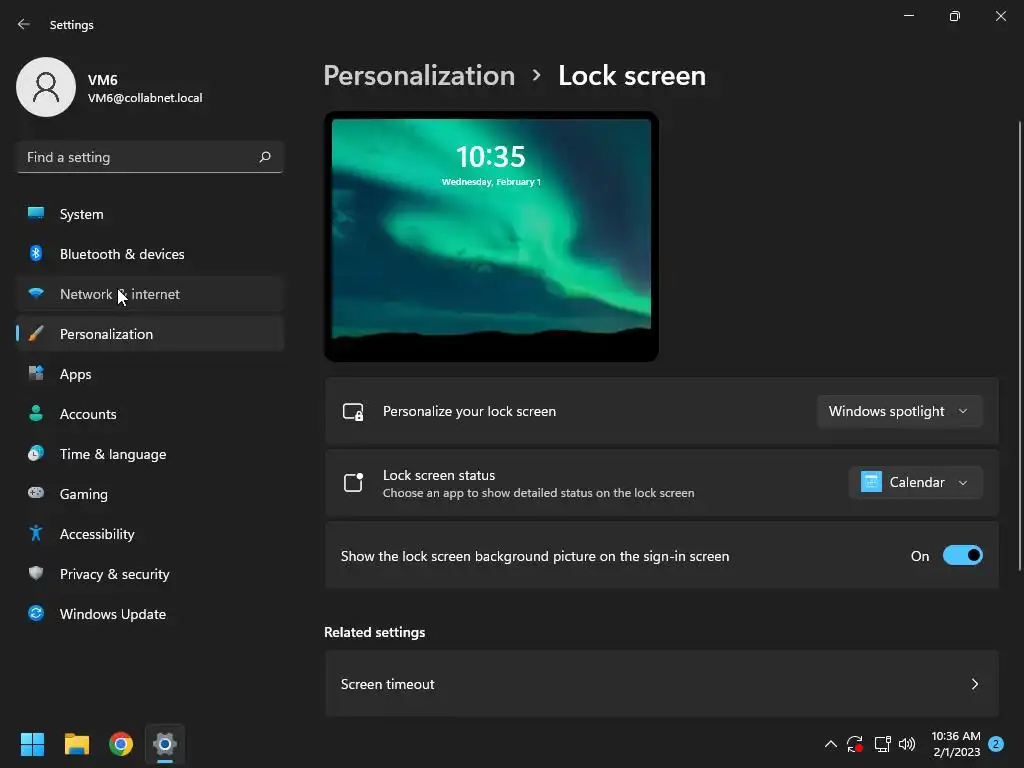This screenshot has width=1024, height=768.
Task: Click the VM6 user avatar picture
Action: click(46, 87)
